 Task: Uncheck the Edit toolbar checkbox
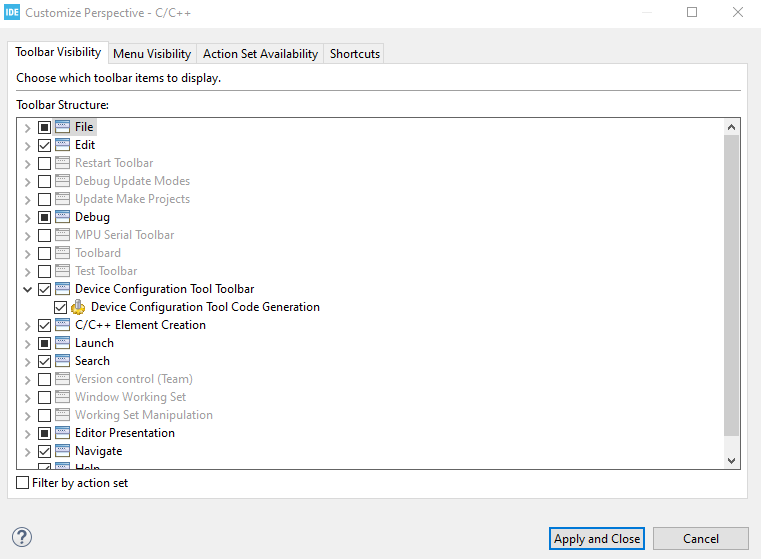[x=44, y=145]
